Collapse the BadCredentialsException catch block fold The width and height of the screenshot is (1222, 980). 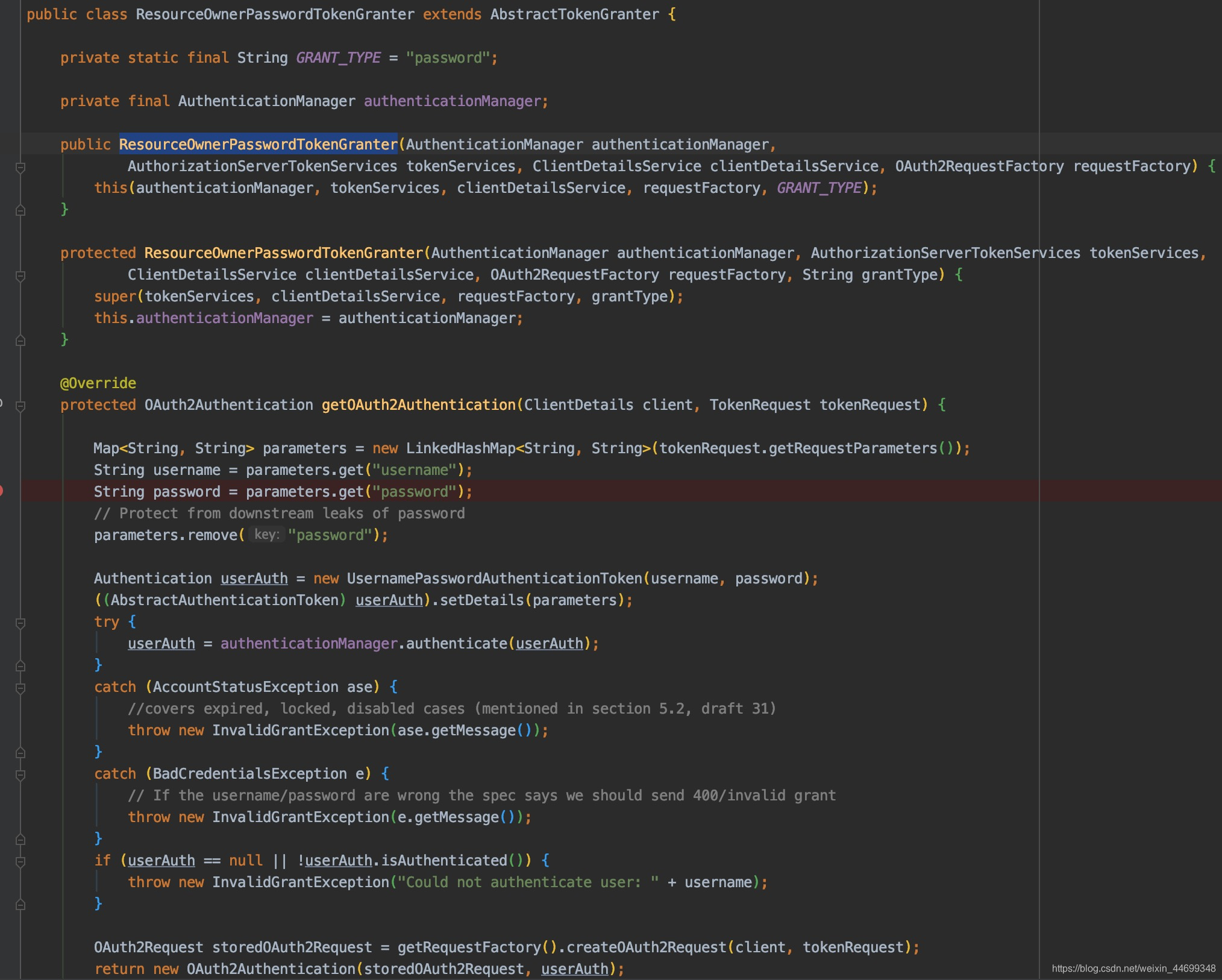coord(20,774)
